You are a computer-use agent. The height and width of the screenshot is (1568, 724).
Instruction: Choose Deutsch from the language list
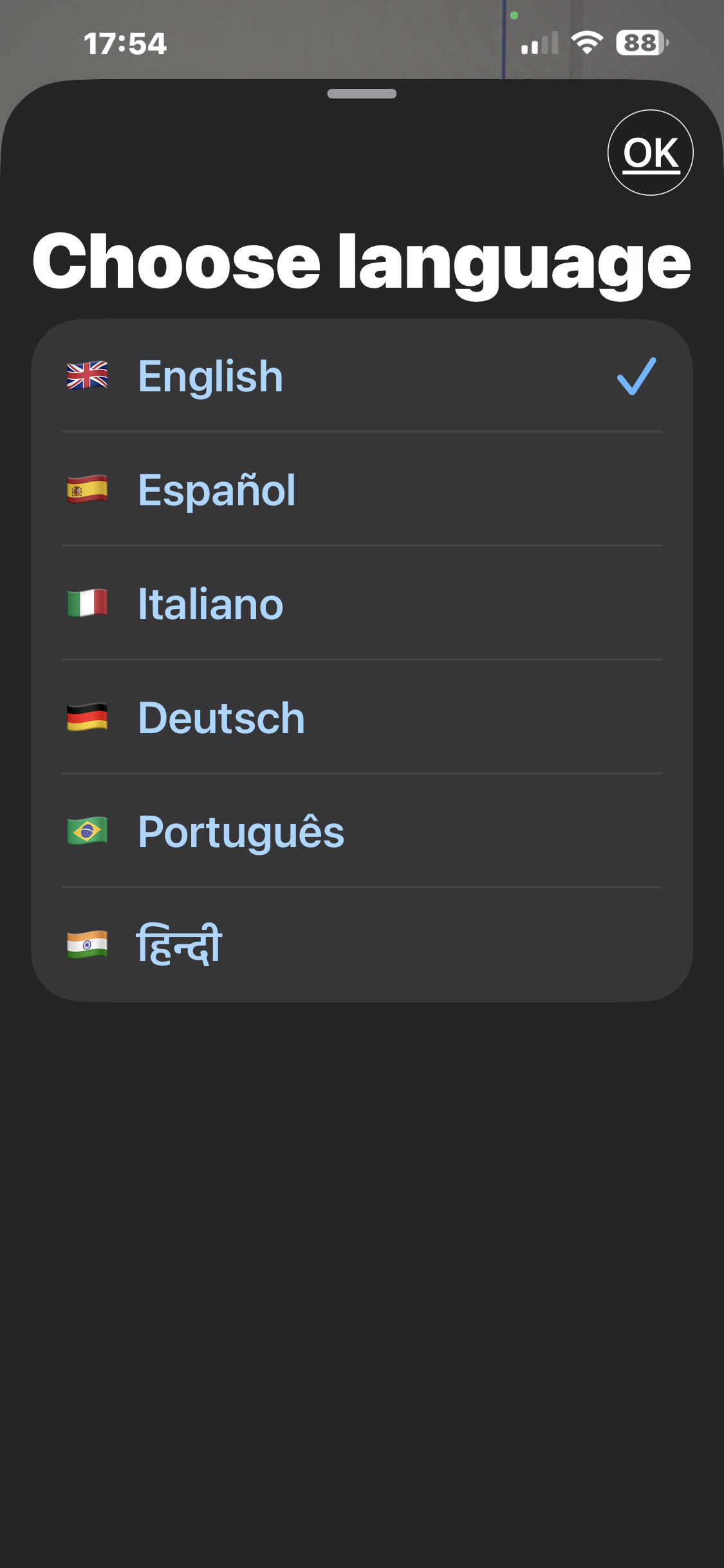[x=222, y=718]
